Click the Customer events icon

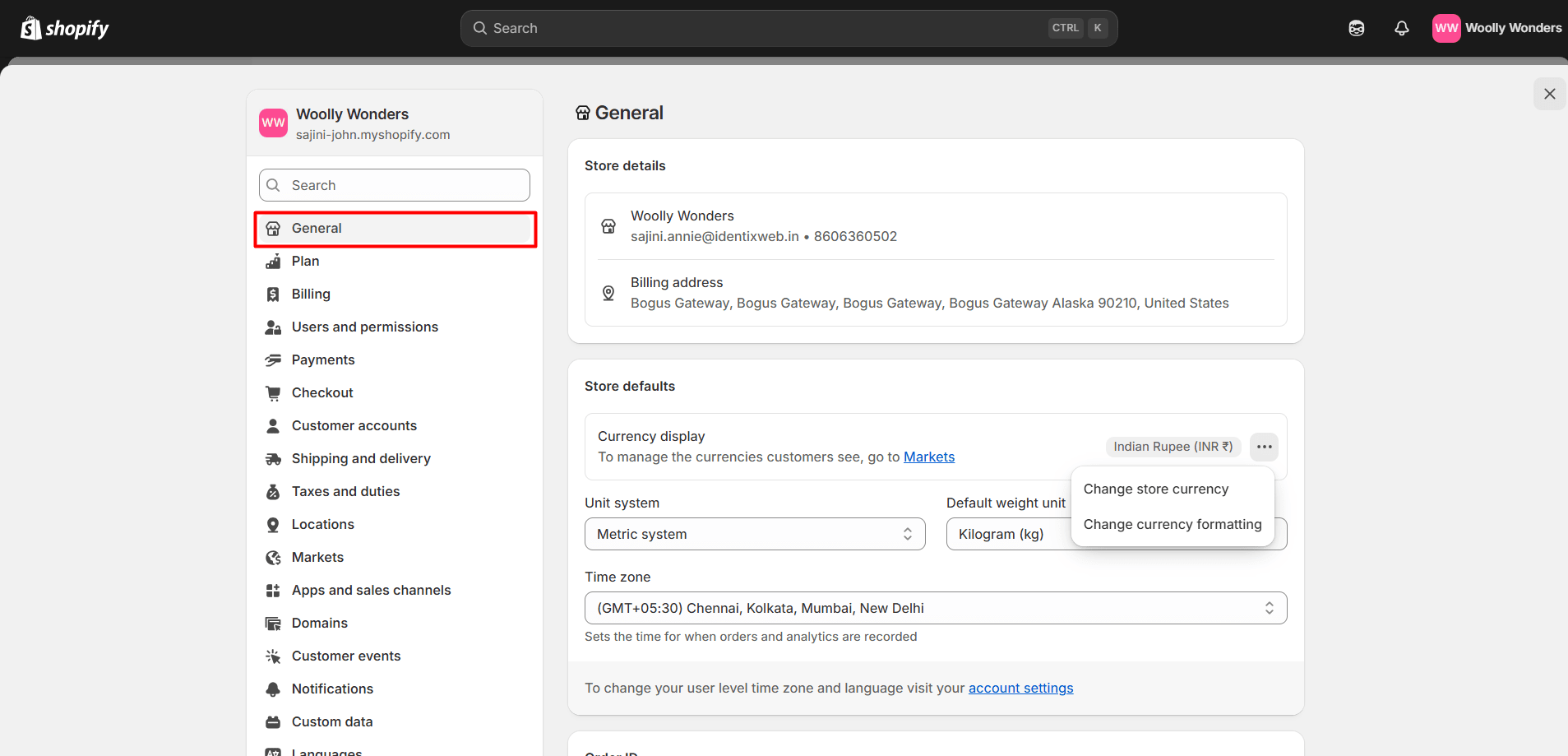tap(273, 656)
